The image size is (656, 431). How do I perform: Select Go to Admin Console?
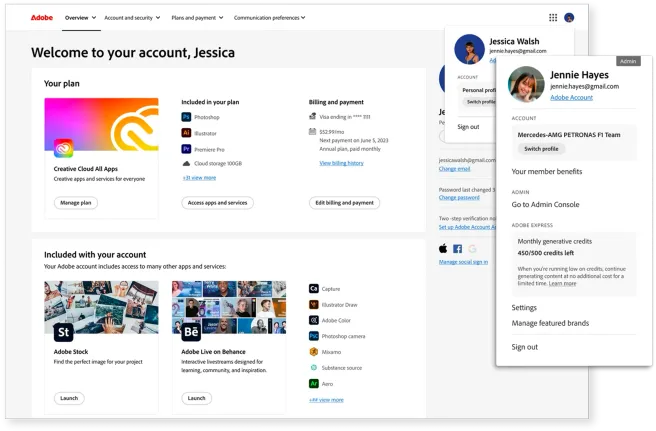click(546, 205)
